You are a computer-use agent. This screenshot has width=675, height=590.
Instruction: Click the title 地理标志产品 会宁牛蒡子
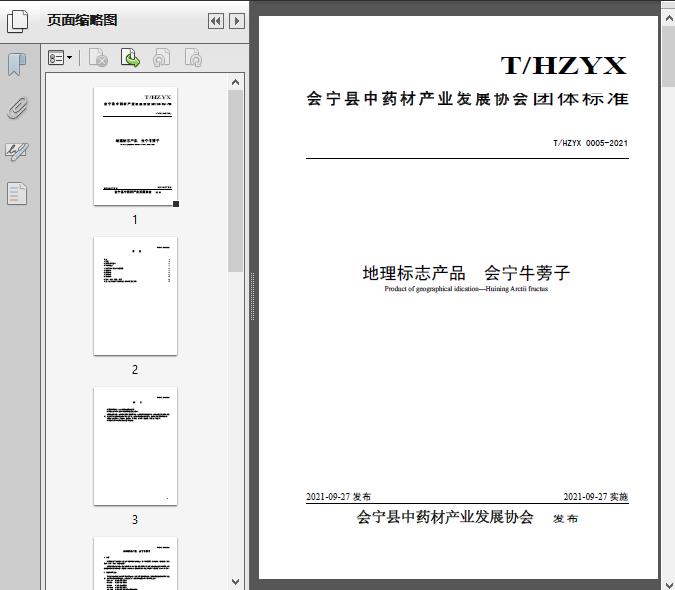(466, 273)
